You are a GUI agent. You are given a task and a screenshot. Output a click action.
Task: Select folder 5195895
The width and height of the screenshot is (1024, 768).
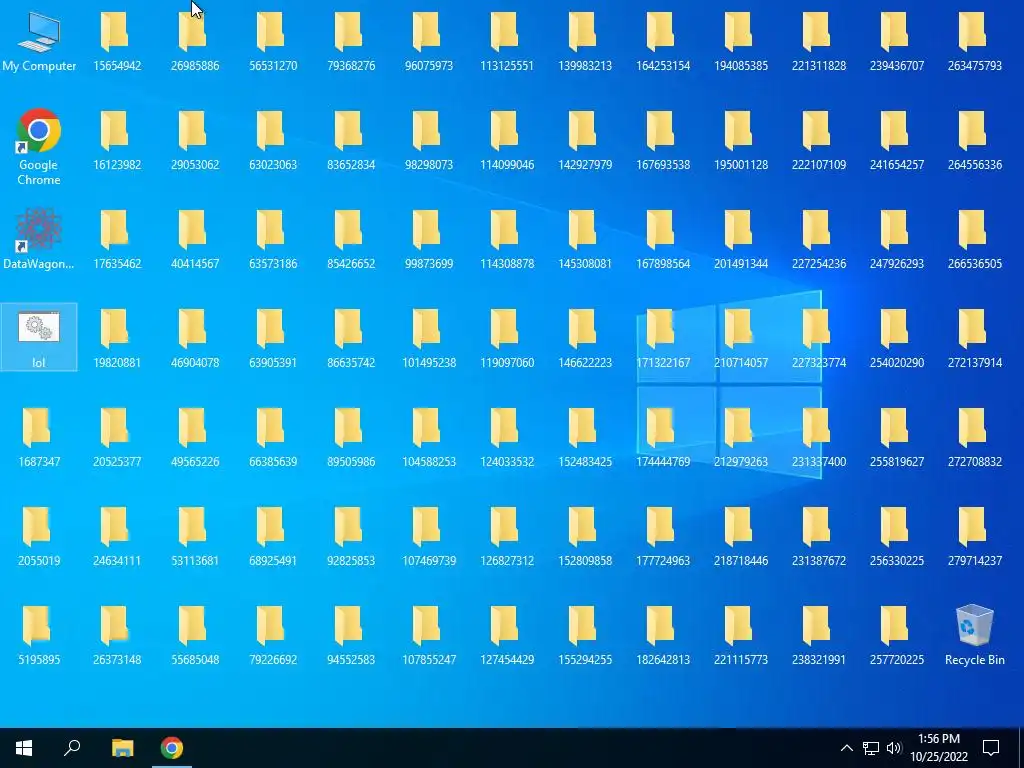39,635
